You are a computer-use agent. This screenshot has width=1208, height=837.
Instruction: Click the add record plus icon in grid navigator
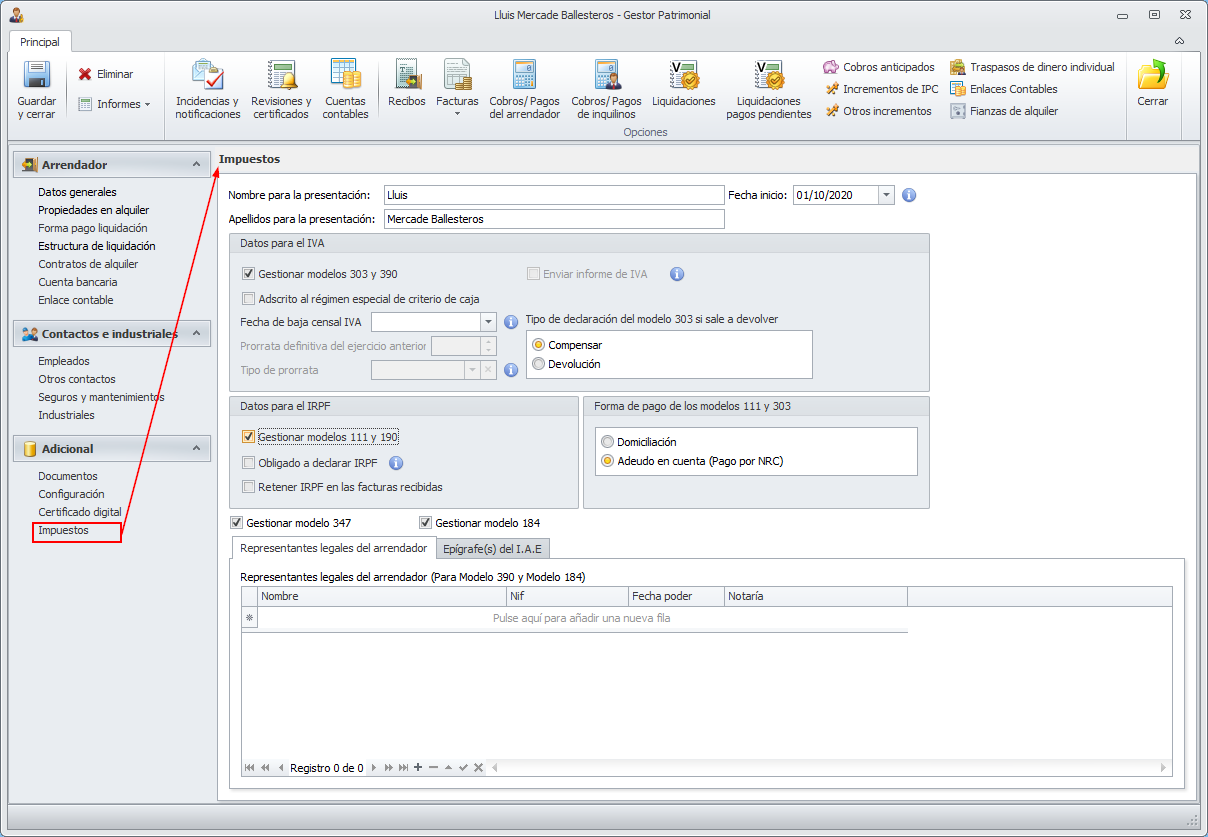418,768
